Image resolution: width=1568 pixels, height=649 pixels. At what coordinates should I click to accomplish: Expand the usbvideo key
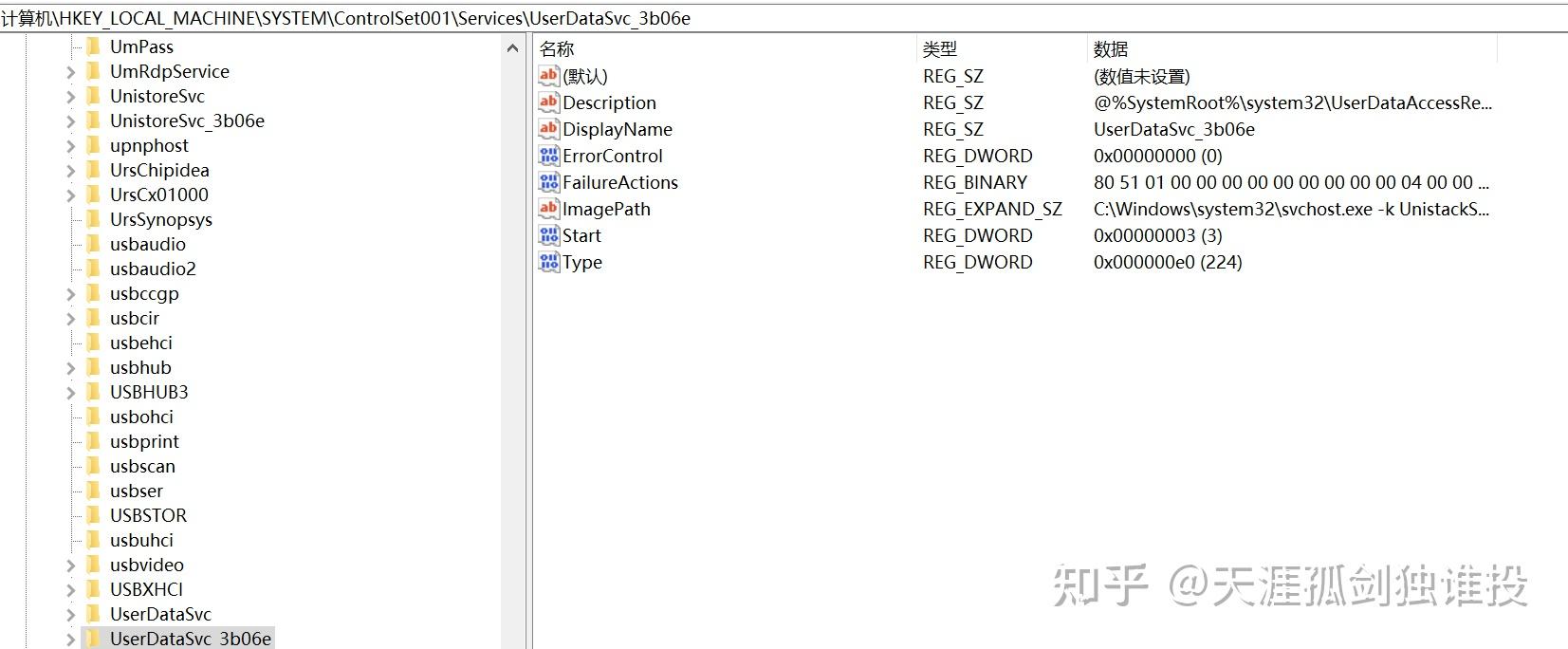pos(70,565)
